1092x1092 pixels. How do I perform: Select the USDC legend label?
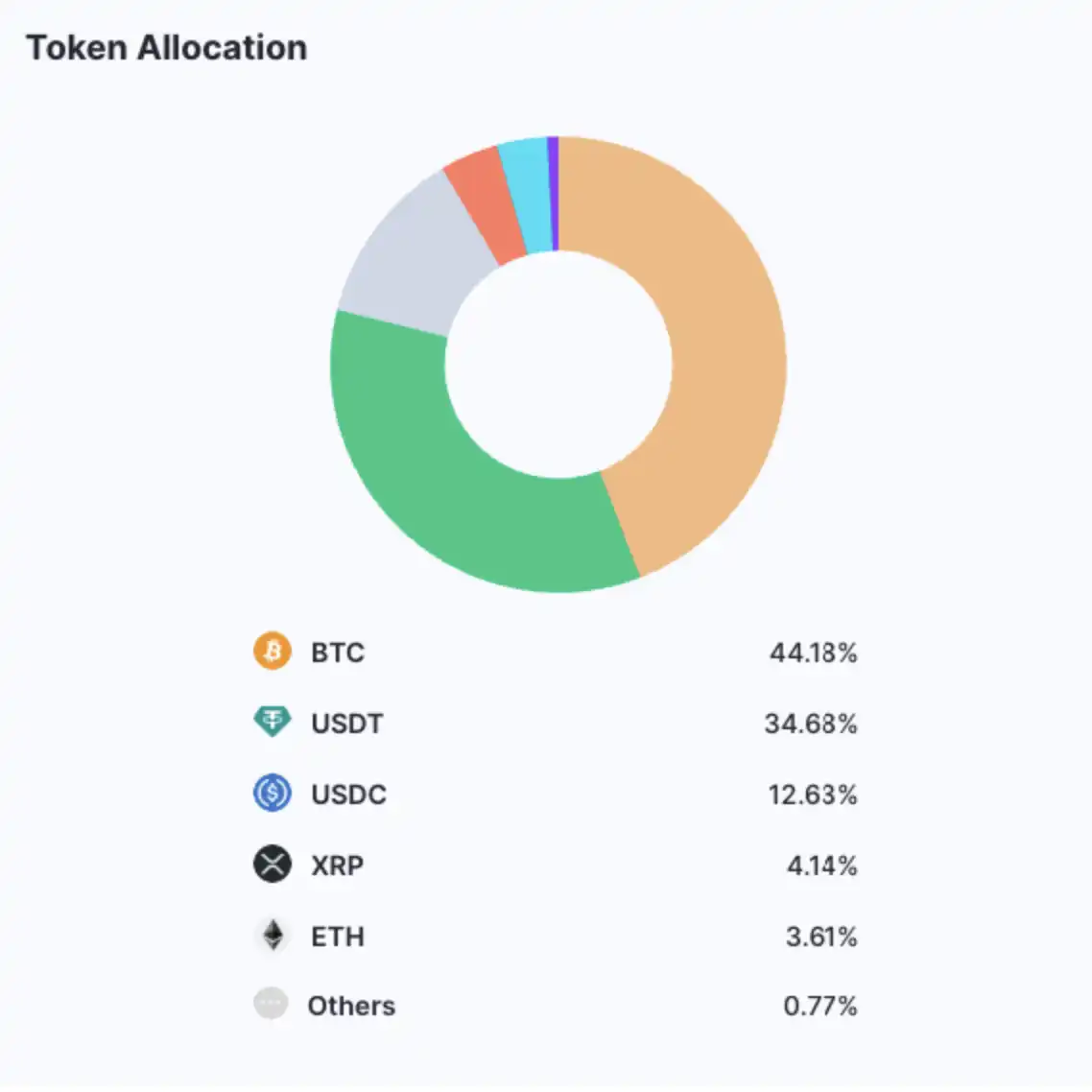tap(348, 795)
